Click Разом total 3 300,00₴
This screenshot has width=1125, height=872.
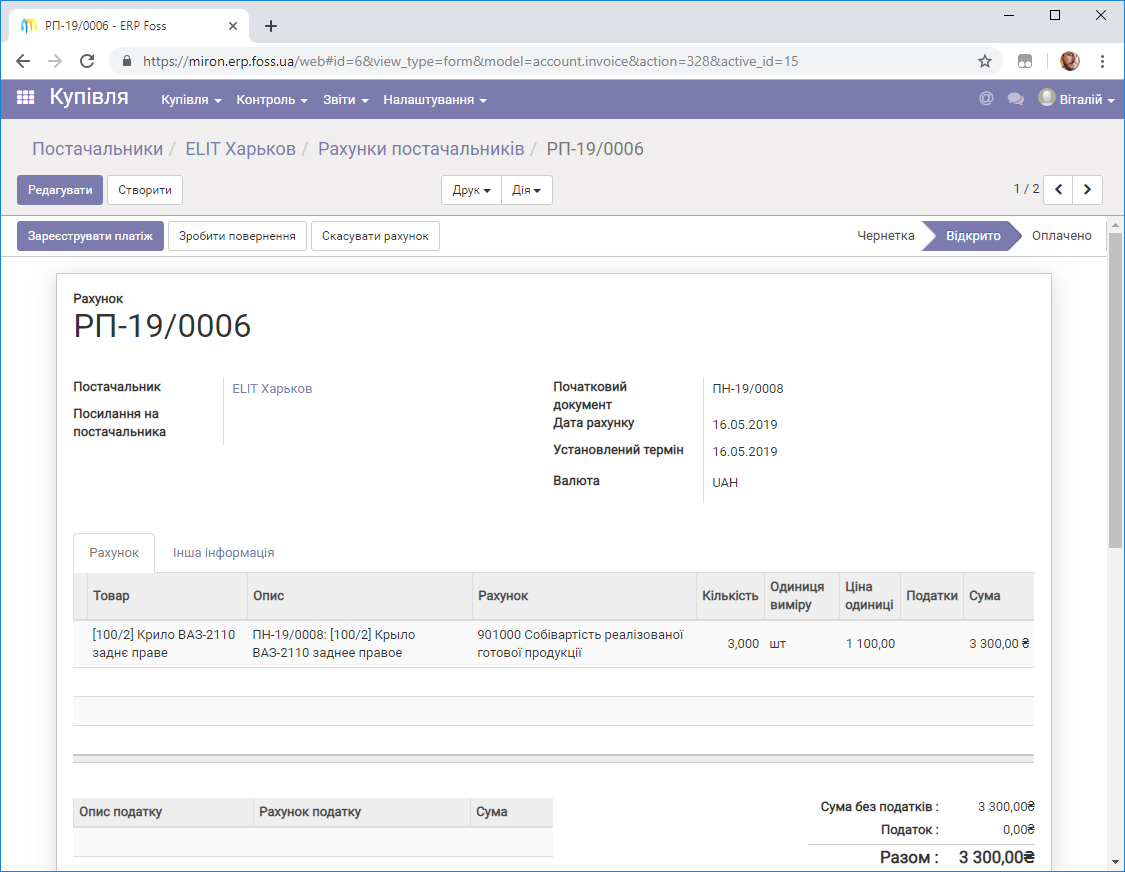[997, 858]
